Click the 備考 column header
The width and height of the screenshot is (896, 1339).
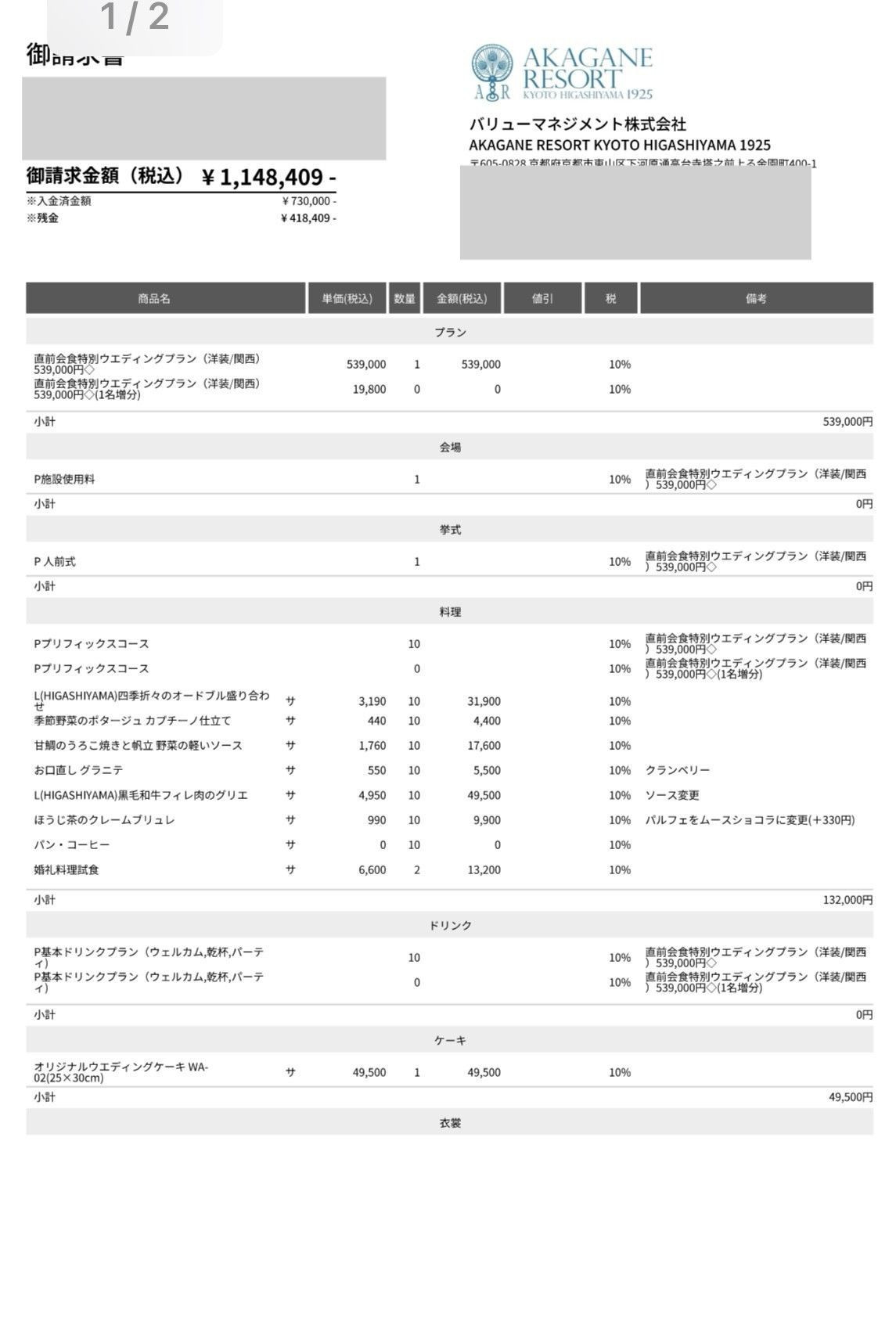[x=756, y=298]
